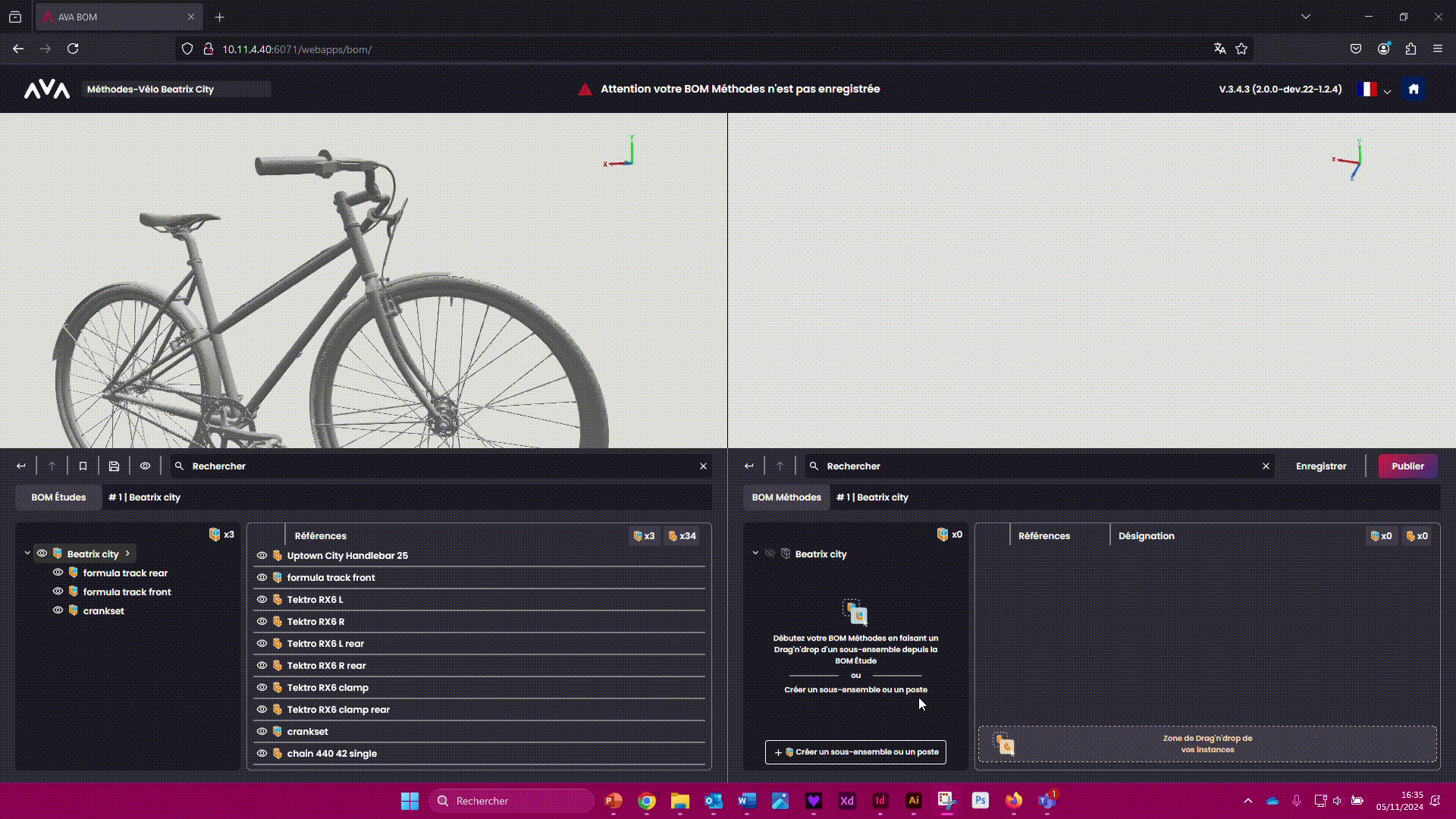Image resolution: width=1456 pixels, height=819 pixels.
Task: Toggle visibility of Uptown City Handlebar 25
Action: pos(262,556)
